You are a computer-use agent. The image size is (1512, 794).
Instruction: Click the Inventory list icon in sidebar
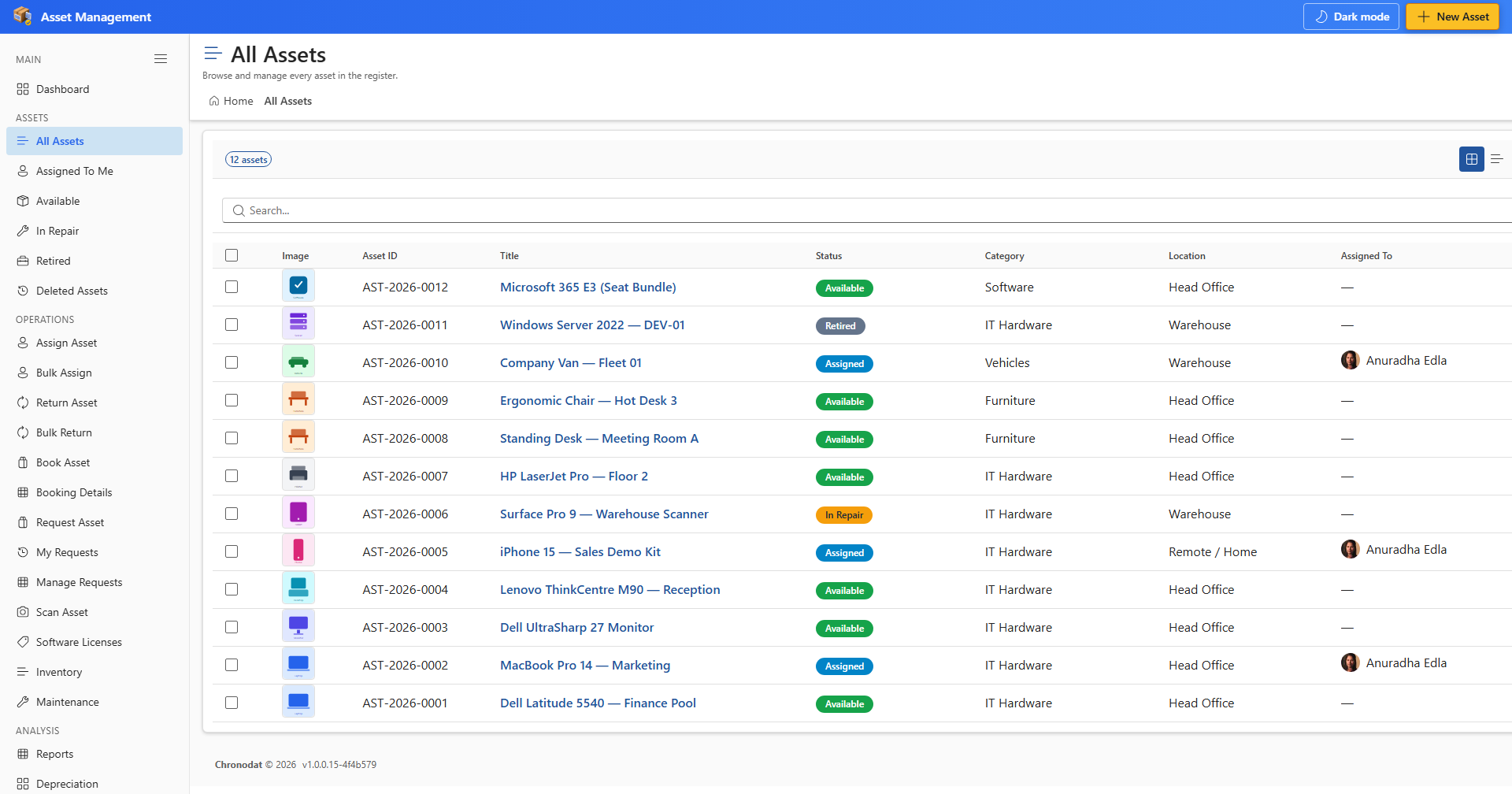click(23, 672)
